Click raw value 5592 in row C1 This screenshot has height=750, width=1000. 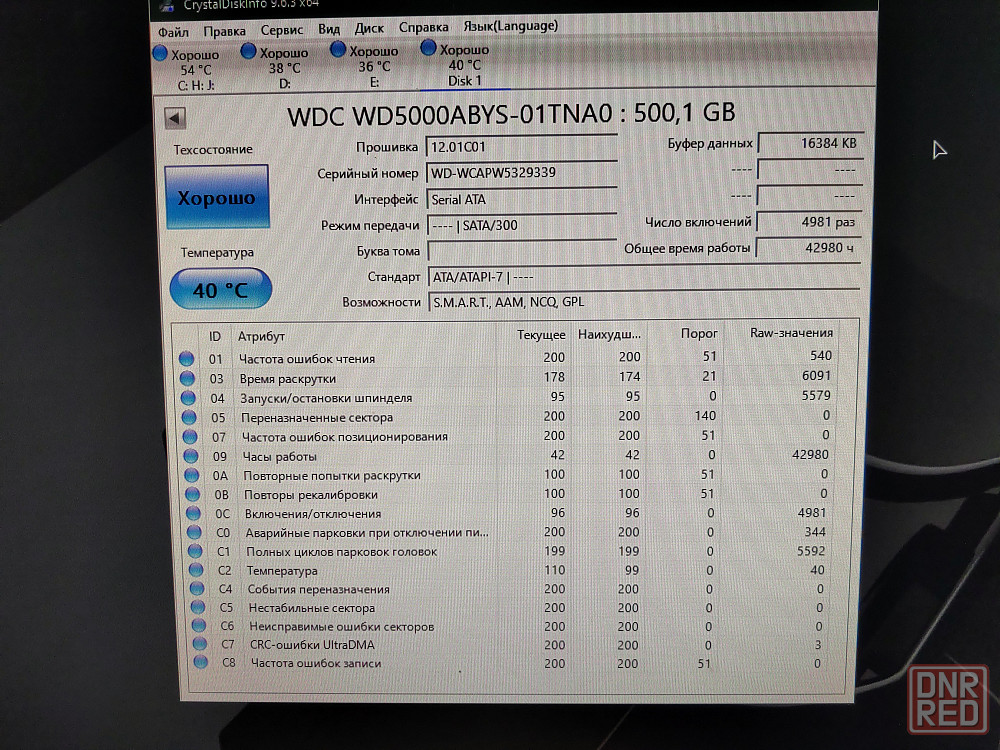[x=811, y=551]
